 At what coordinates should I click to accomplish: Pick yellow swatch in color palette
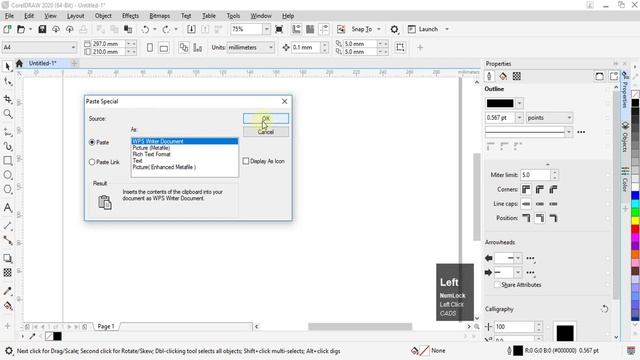click(636, 221)
